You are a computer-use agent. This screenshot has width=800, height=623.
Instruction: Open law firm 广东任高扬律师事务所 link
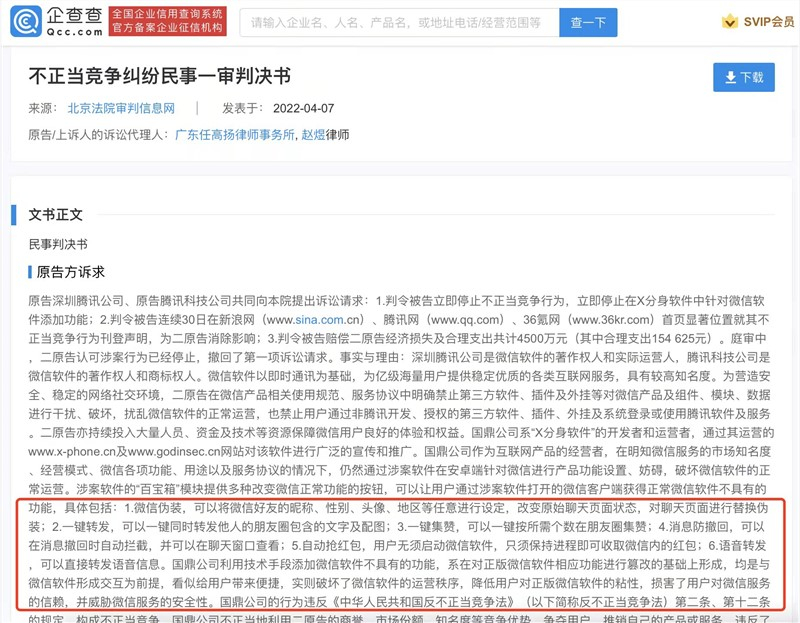coord(235,134)
